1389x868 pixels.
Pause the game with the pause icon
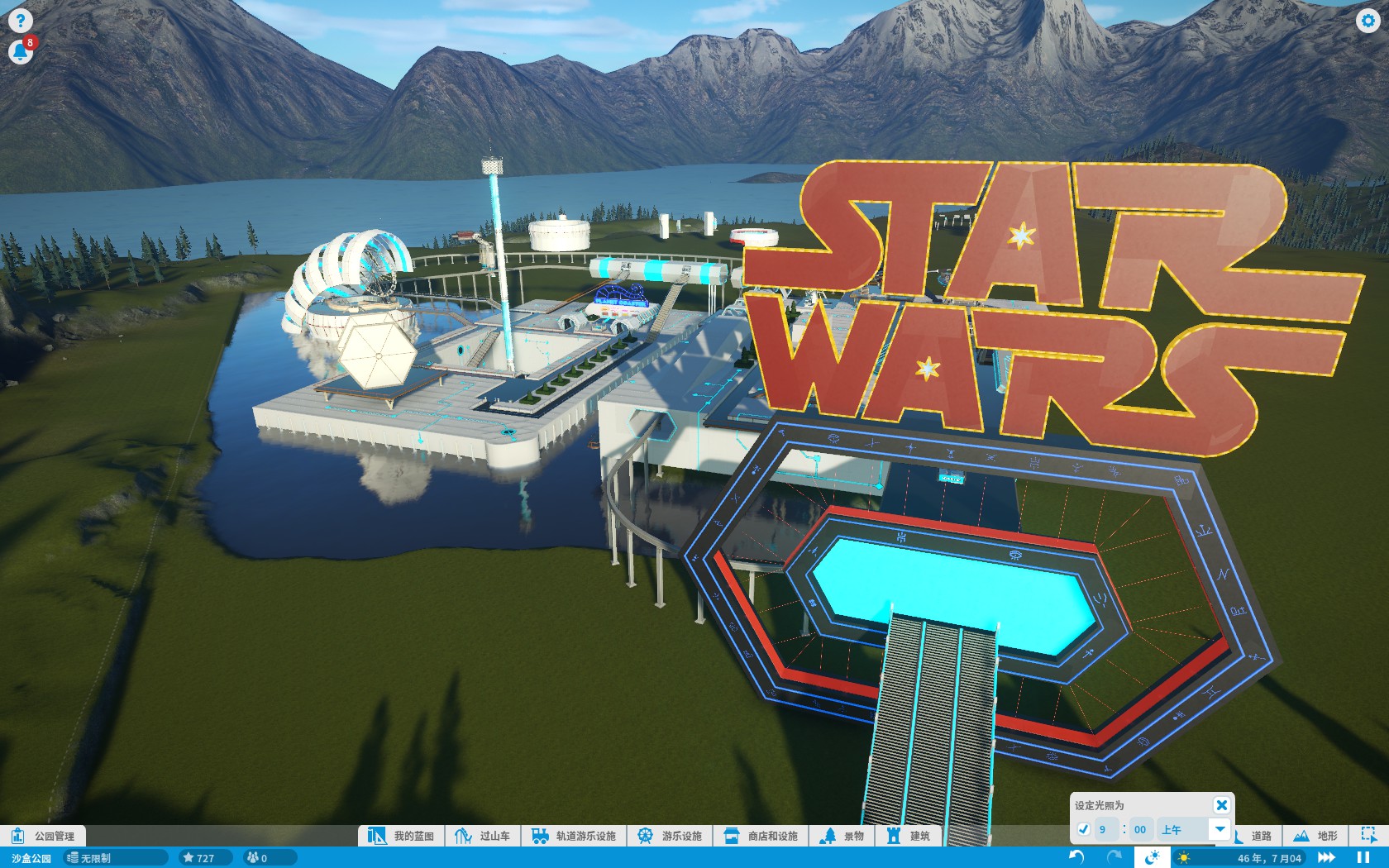tap(1363, 858)
